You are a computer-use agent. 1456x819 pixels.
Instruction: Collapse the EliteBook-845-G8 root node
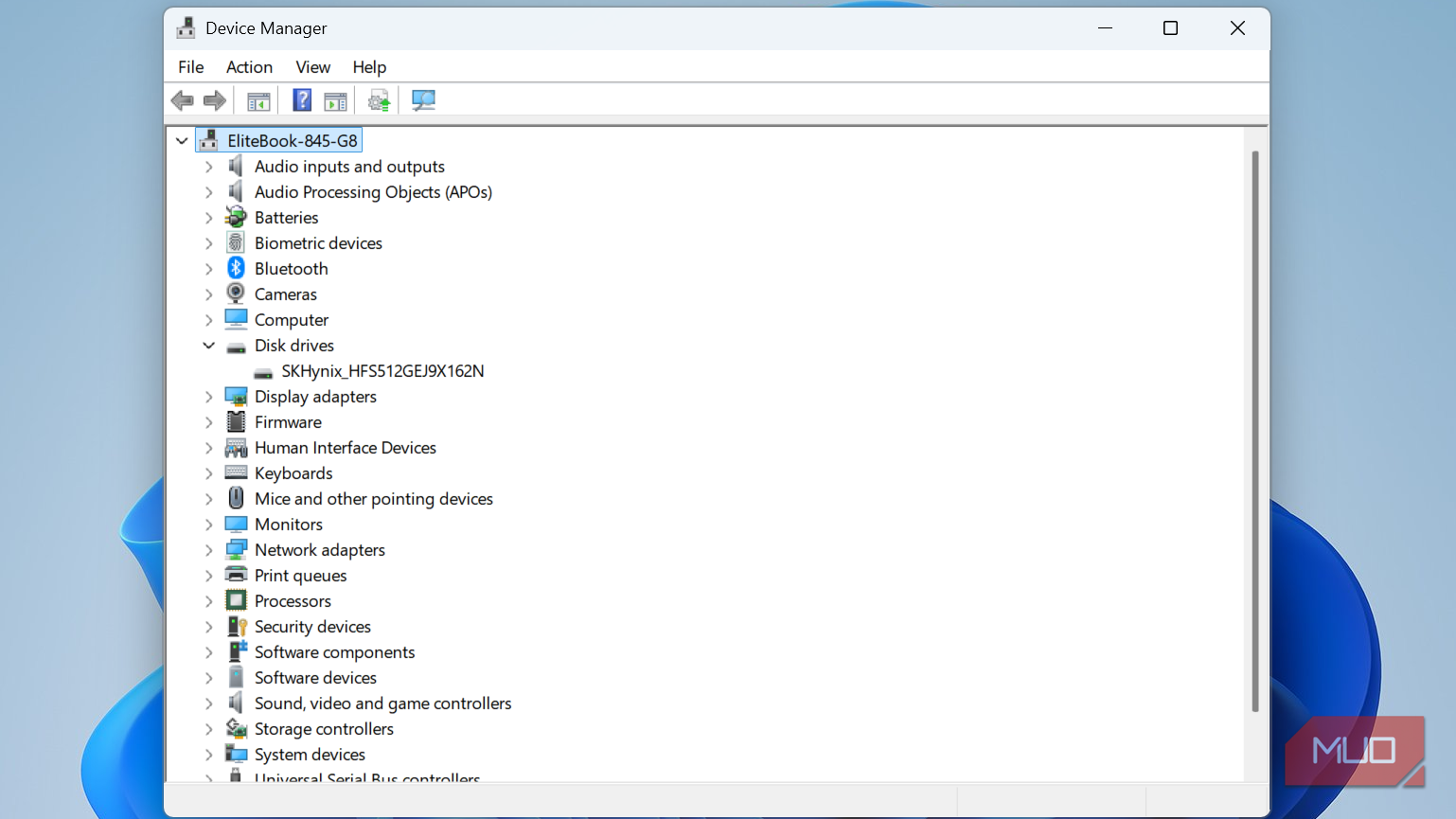[x=182, y=141]
